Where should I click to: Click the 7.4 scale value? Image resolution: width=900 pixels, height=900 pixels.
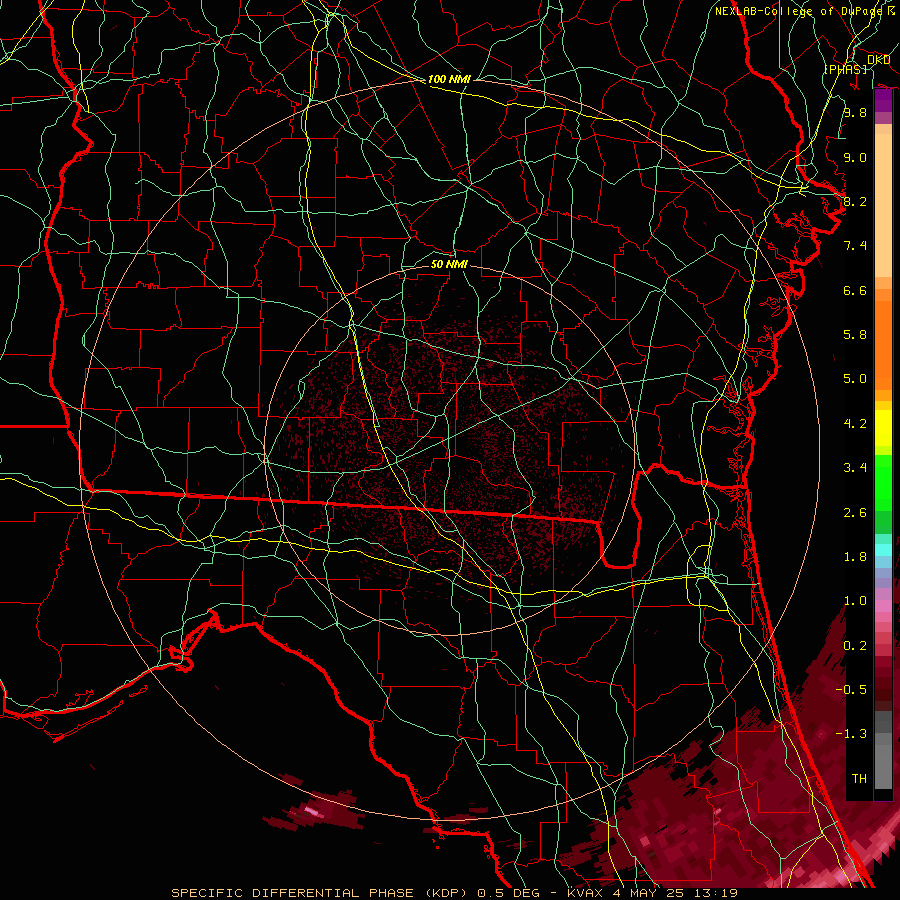tap(855, 246)
